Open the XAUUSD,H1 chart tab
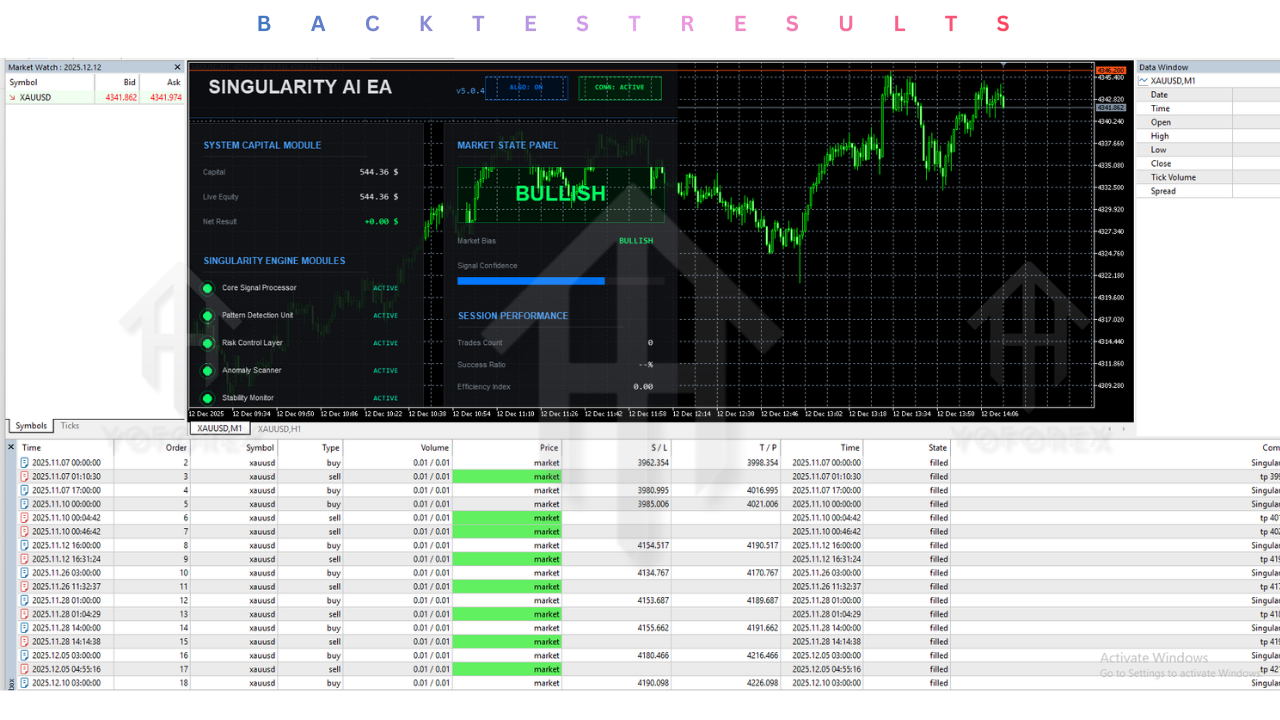The image size is (1280, 720). pos(279,428)
